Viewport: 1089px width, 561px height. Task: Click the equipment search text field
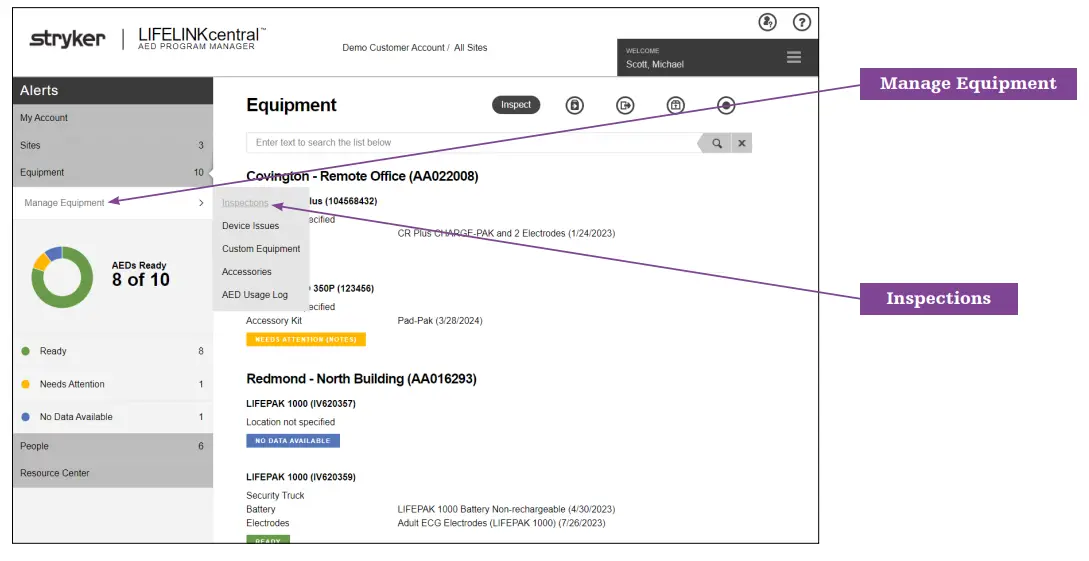[472, 142]
